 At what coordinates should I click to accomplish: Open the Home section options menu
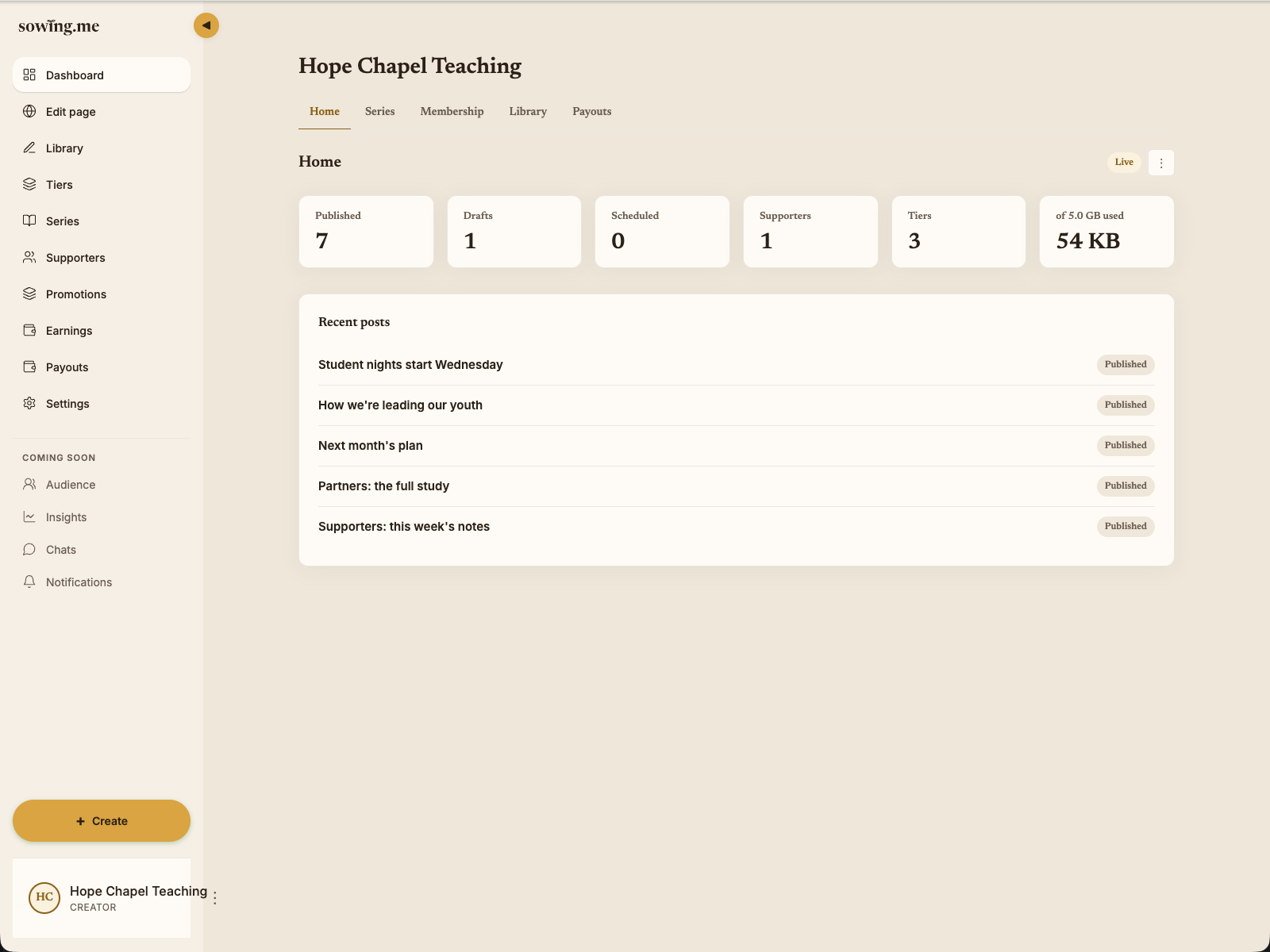[1161, 163]
